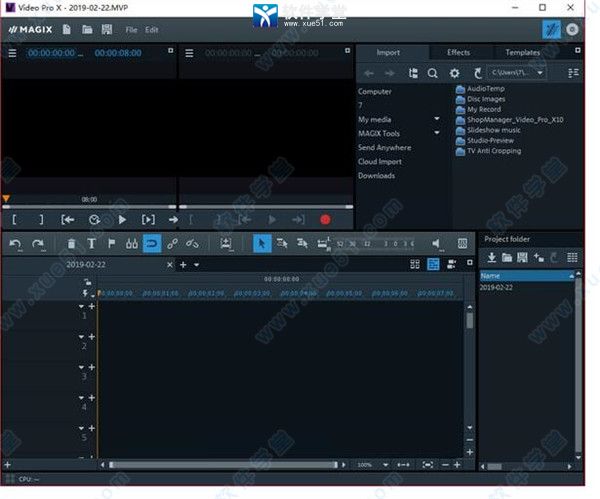Open the media pool gear options
Screen dimensions: 600x499
[x=454, y=73]
